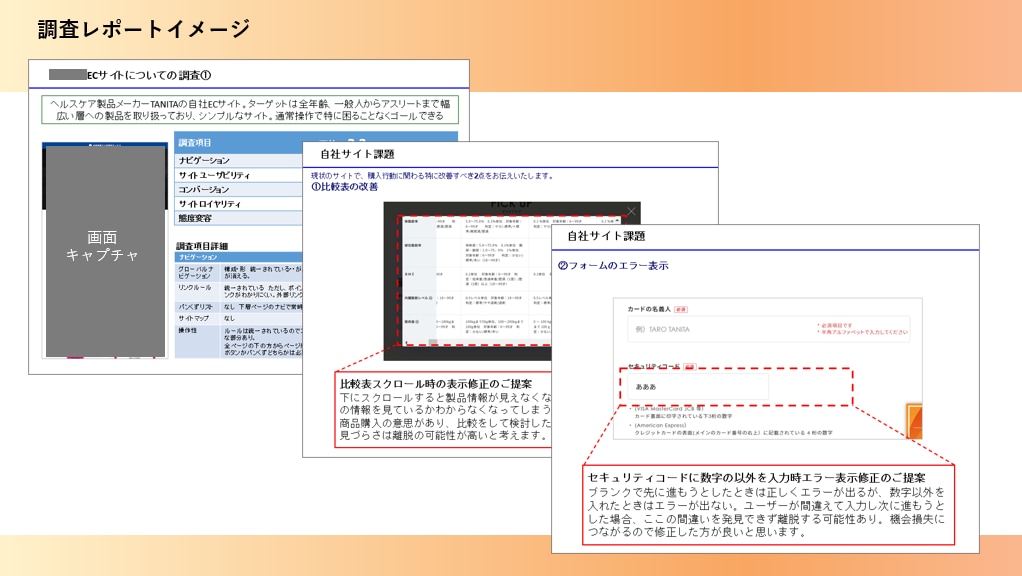
Task: Click the security code field containing 'あああ'
Action: [697, 386]
